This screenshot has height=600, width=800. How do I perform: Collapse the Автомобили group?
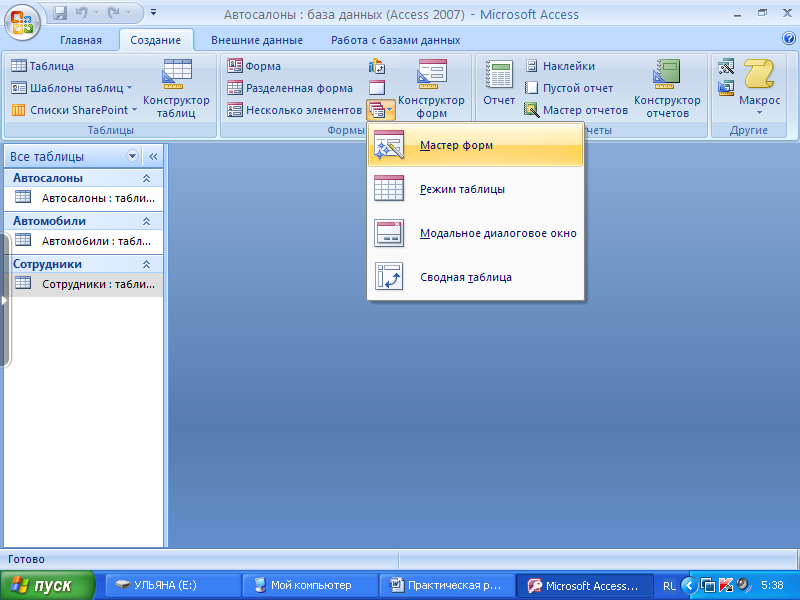point(146,221)
